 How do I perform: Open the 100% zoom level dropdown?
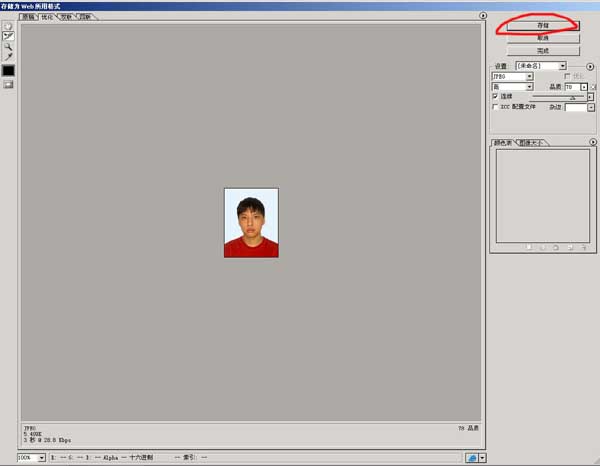[41, 457]
